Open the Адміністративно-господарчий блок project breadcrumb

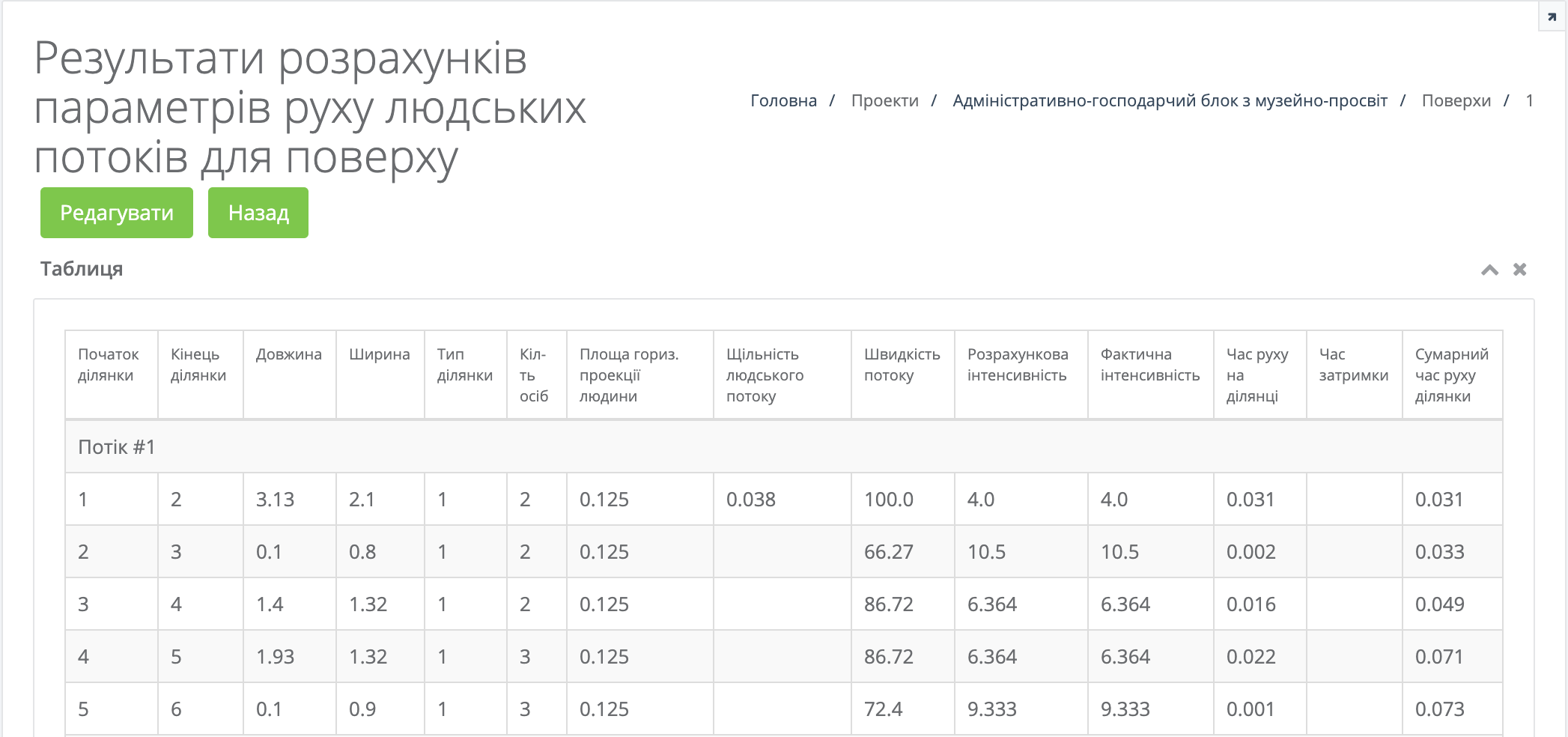pyautogui.click(x=1170, y=100)
